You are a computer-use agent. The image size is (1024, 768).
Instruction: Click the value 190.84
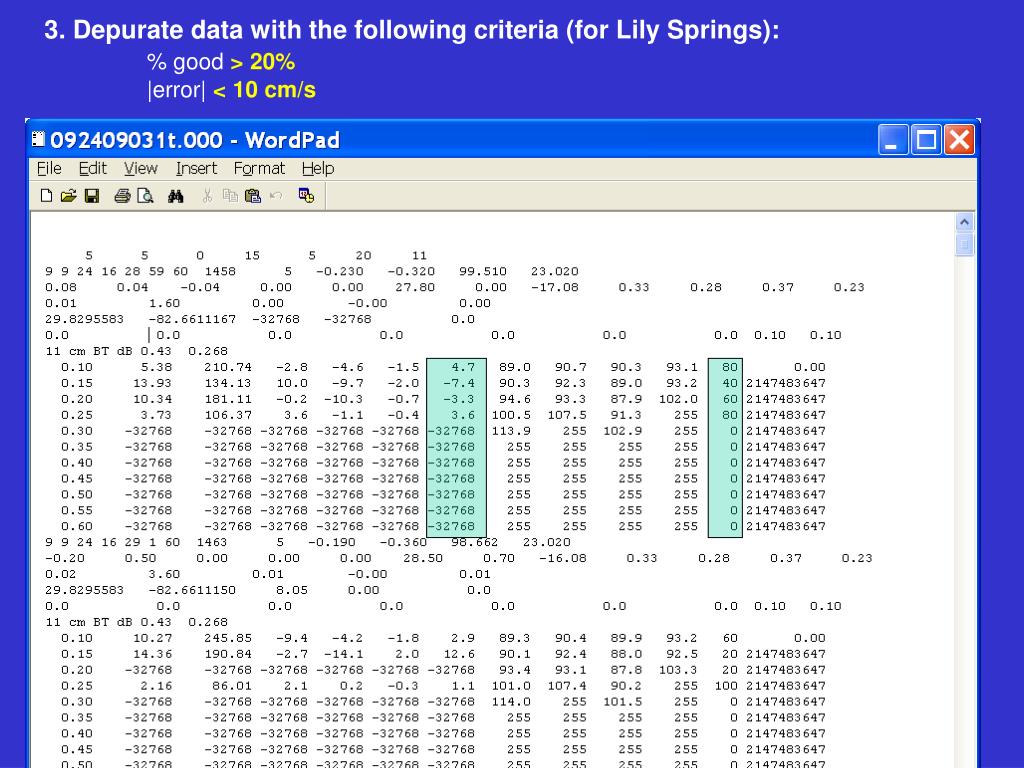pos(228,654)
